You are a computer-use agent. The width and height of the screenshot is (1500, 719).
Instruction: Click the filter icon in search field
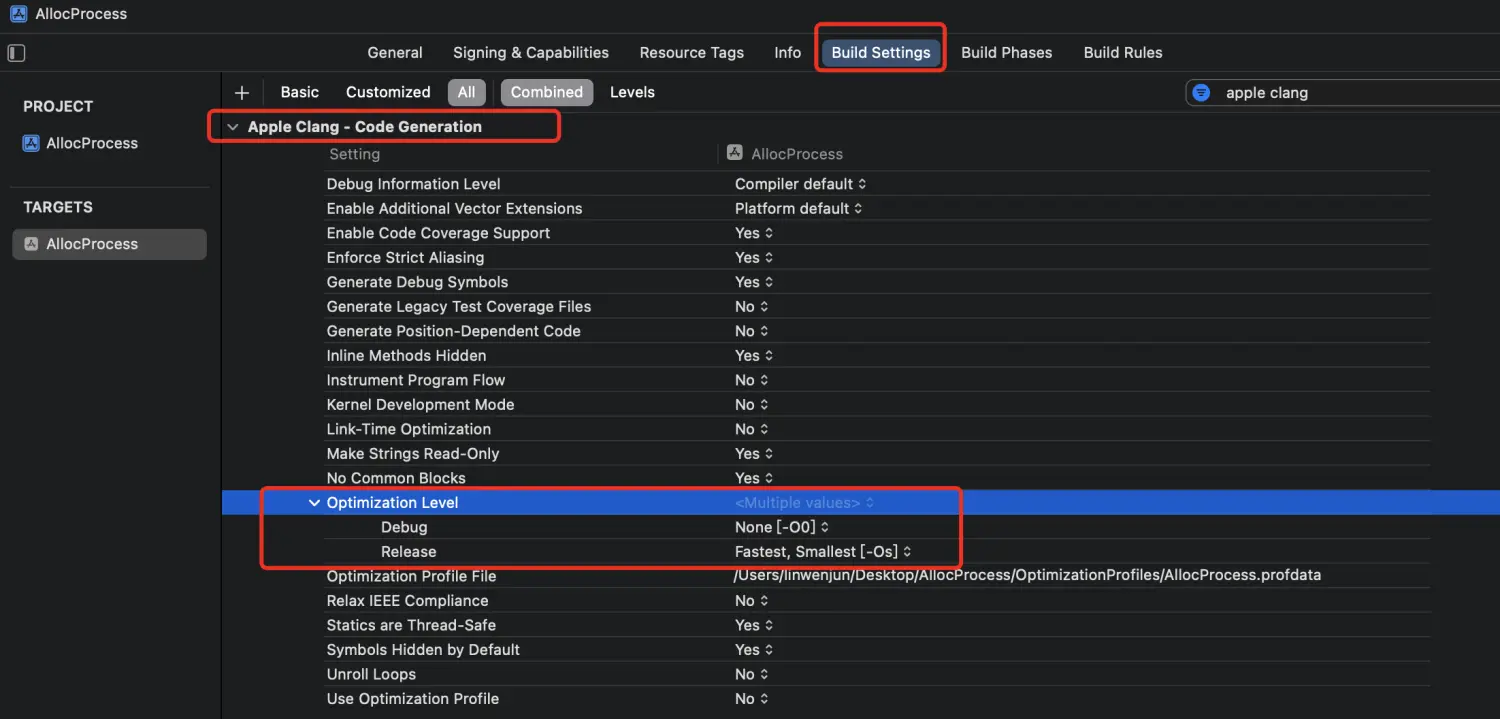pyautogui.click(x=1202, y=93)
